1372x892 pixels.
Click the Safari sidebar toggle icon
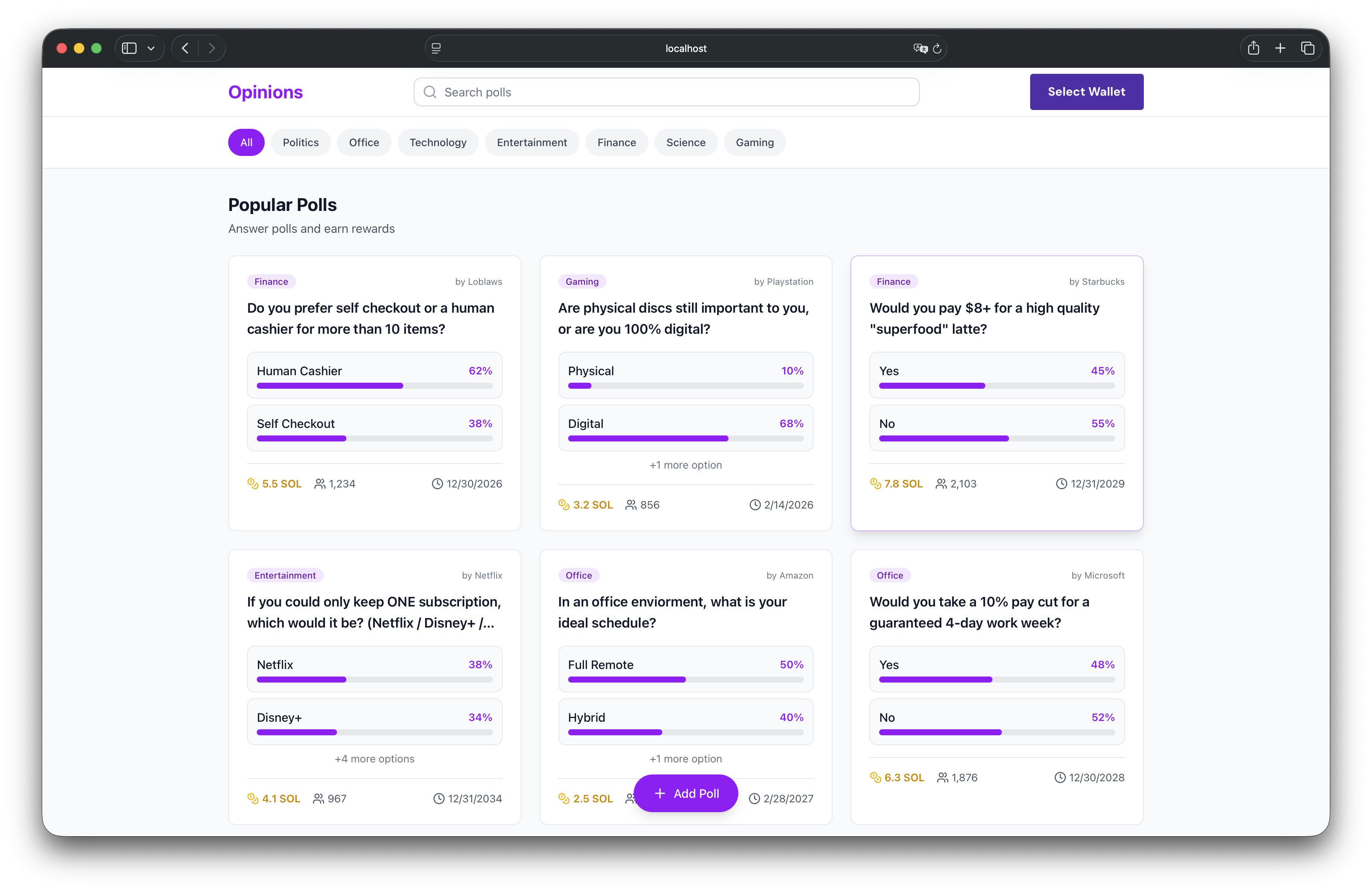[129, 49]
